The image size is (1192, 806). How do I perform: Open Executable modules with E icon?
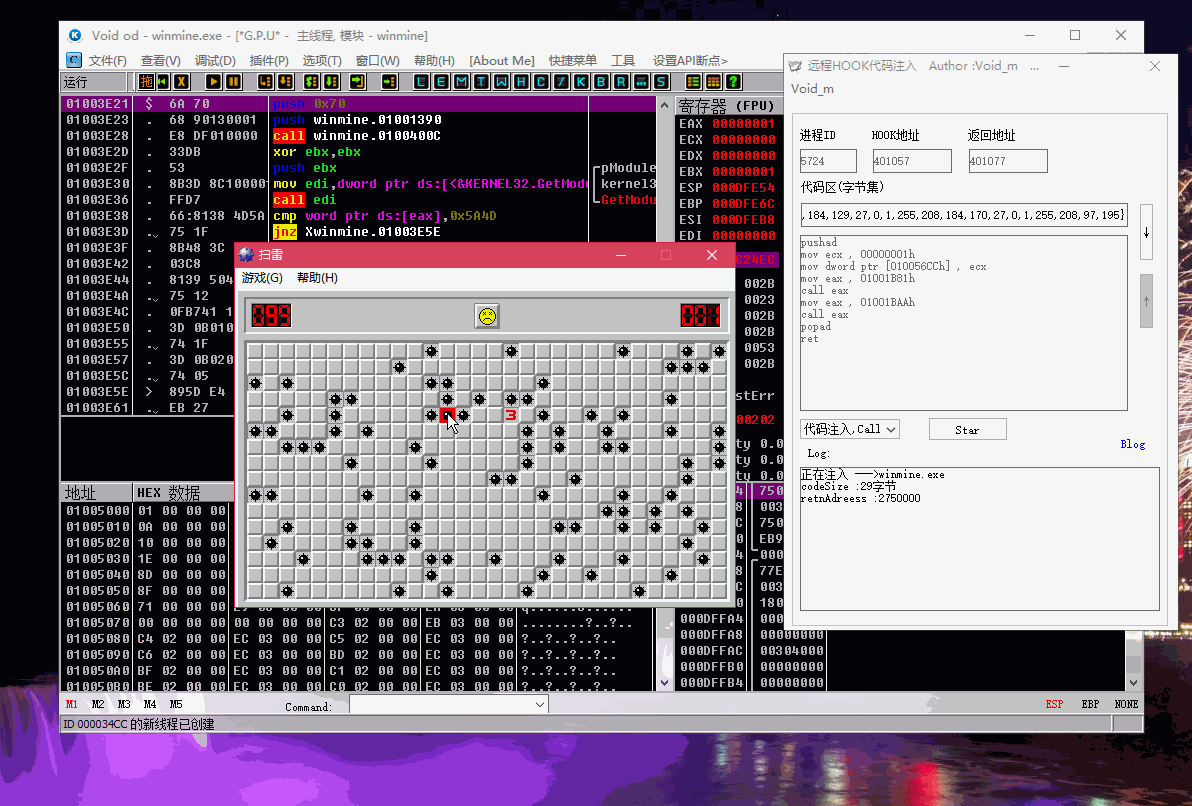[x=442, y=81]
